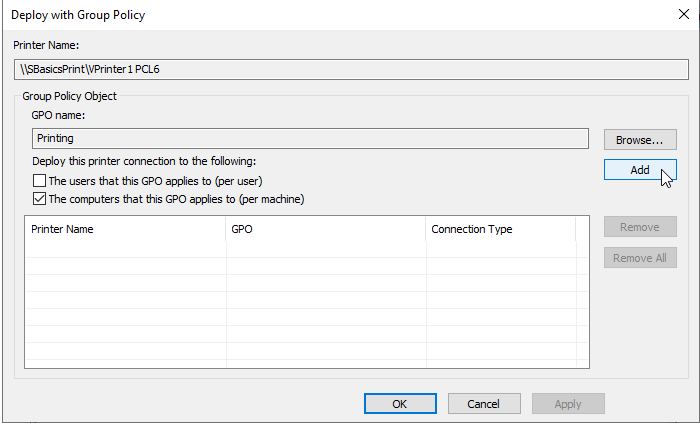Click the 'per machine' checkbox label text
The height and width of the screenshot is (423, 700).
[176, 199]
